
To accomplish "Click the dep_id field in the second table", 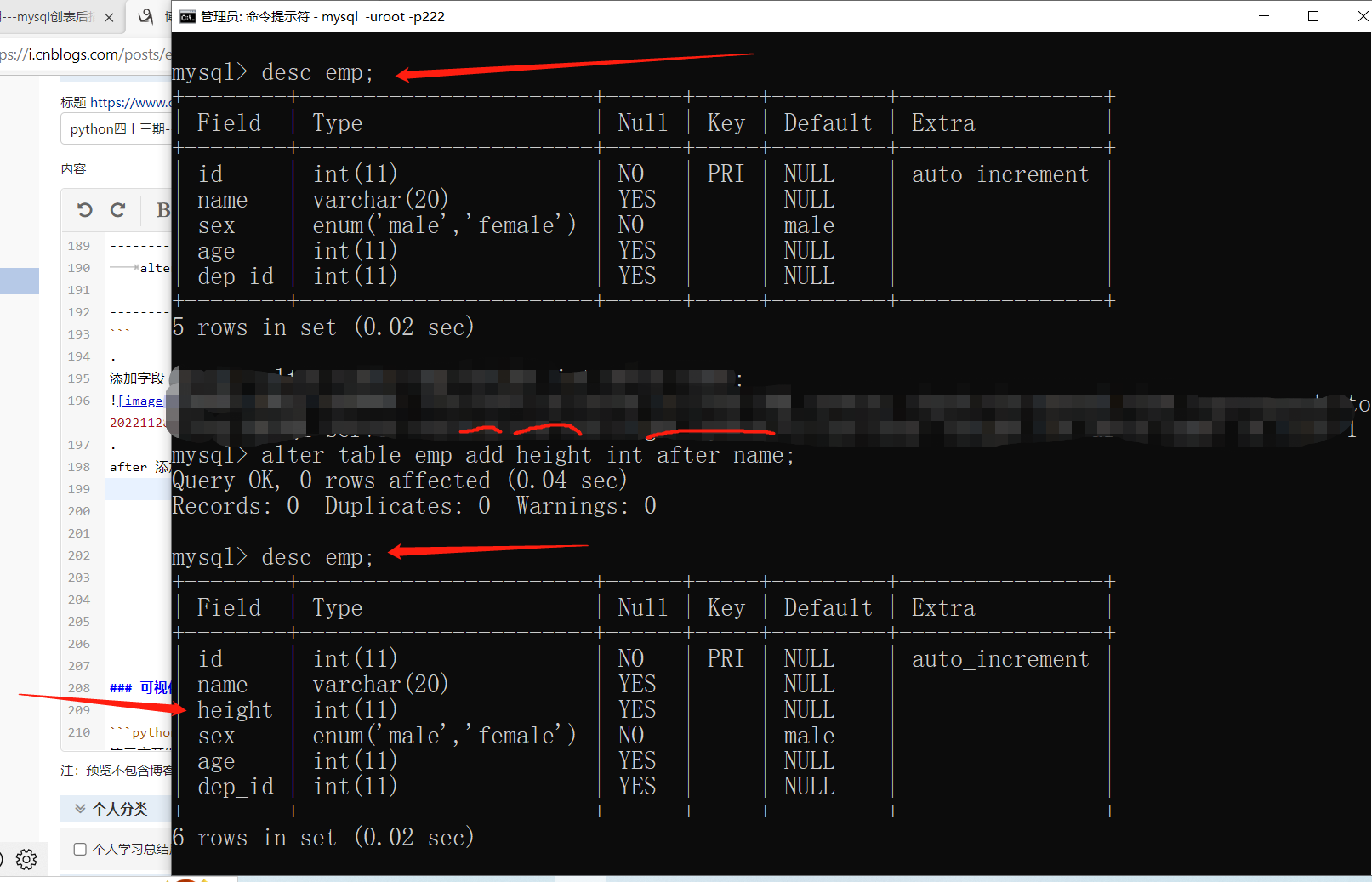I will click(x=236, y=788).
